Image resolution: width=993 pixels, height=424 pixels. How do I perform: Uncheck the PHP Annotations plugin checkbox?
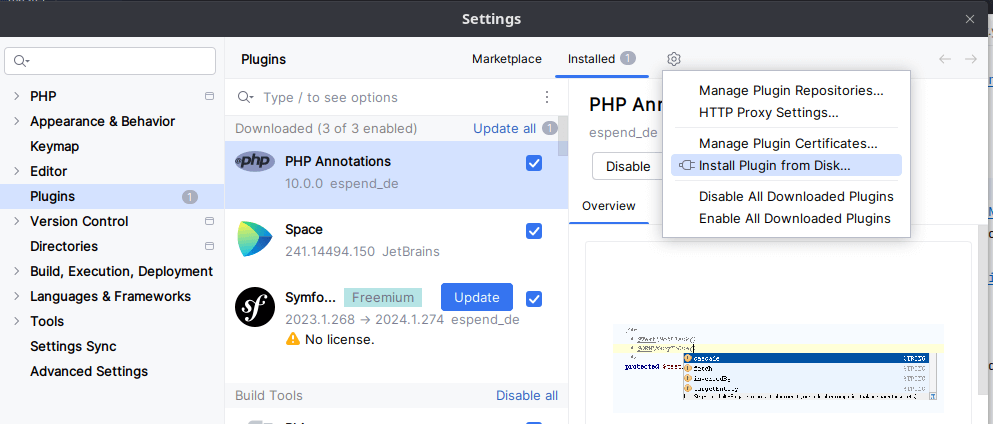coord(534,163)
